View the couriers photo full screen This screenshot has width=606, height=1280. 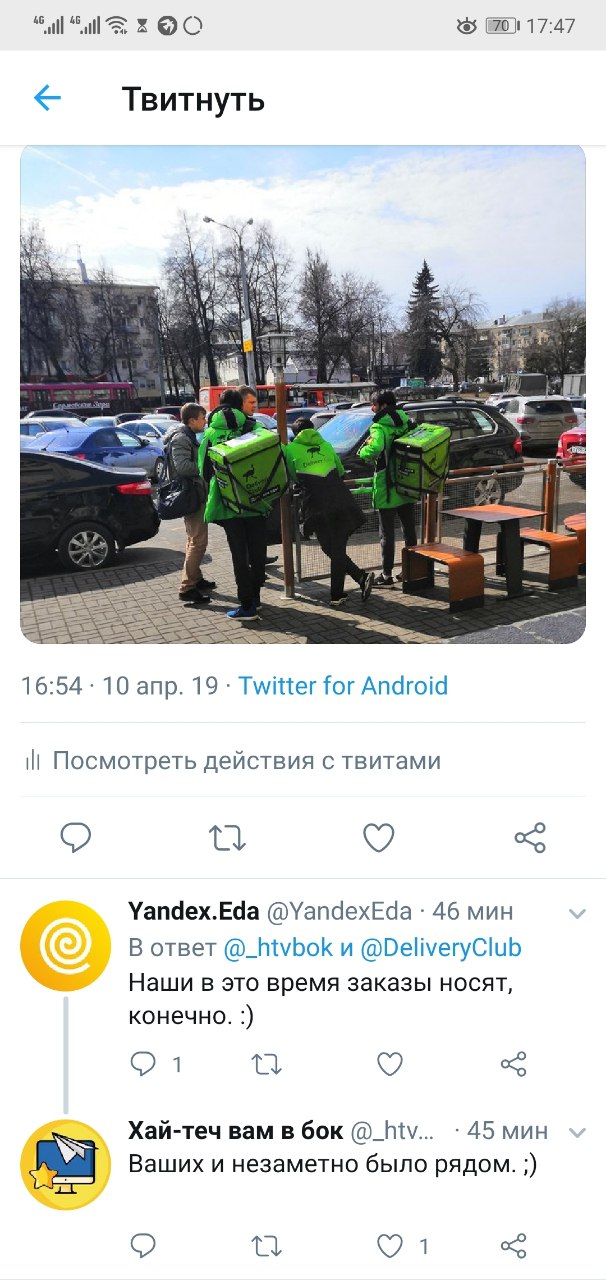[x=303, y=394]
